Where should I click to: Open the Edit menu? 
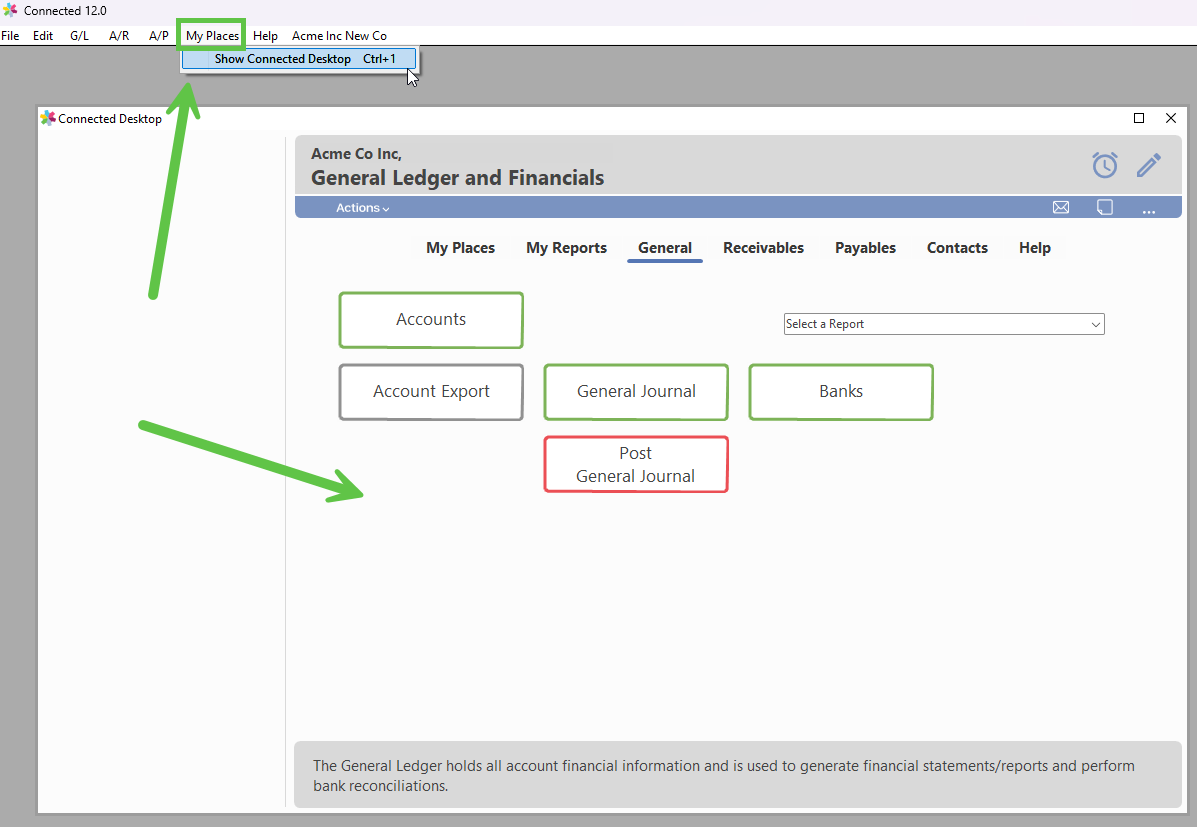tap(43, 36)
